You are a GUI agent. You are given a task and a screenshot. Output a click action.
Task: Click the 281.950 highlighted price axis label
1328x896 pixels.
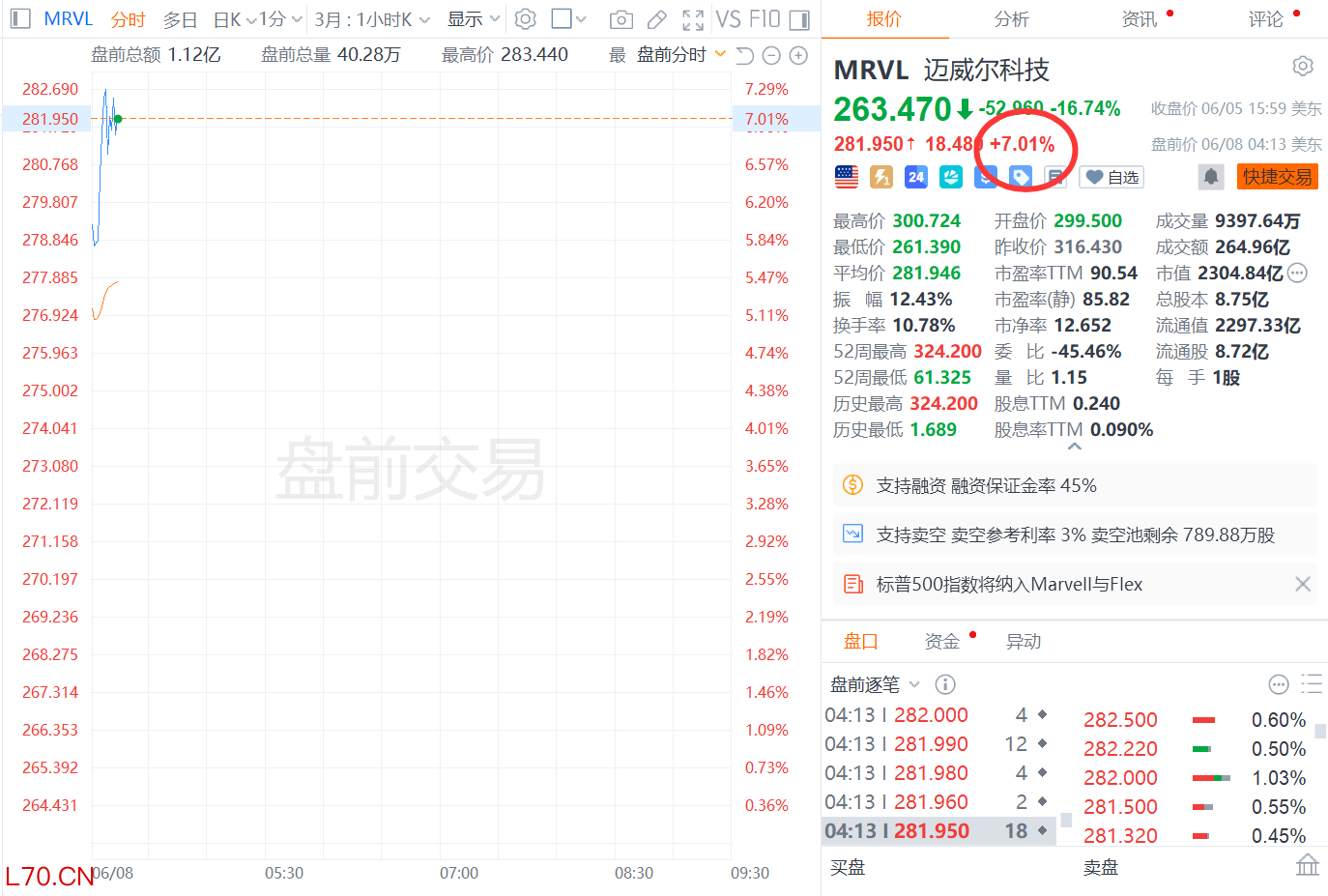pos(50,119)
